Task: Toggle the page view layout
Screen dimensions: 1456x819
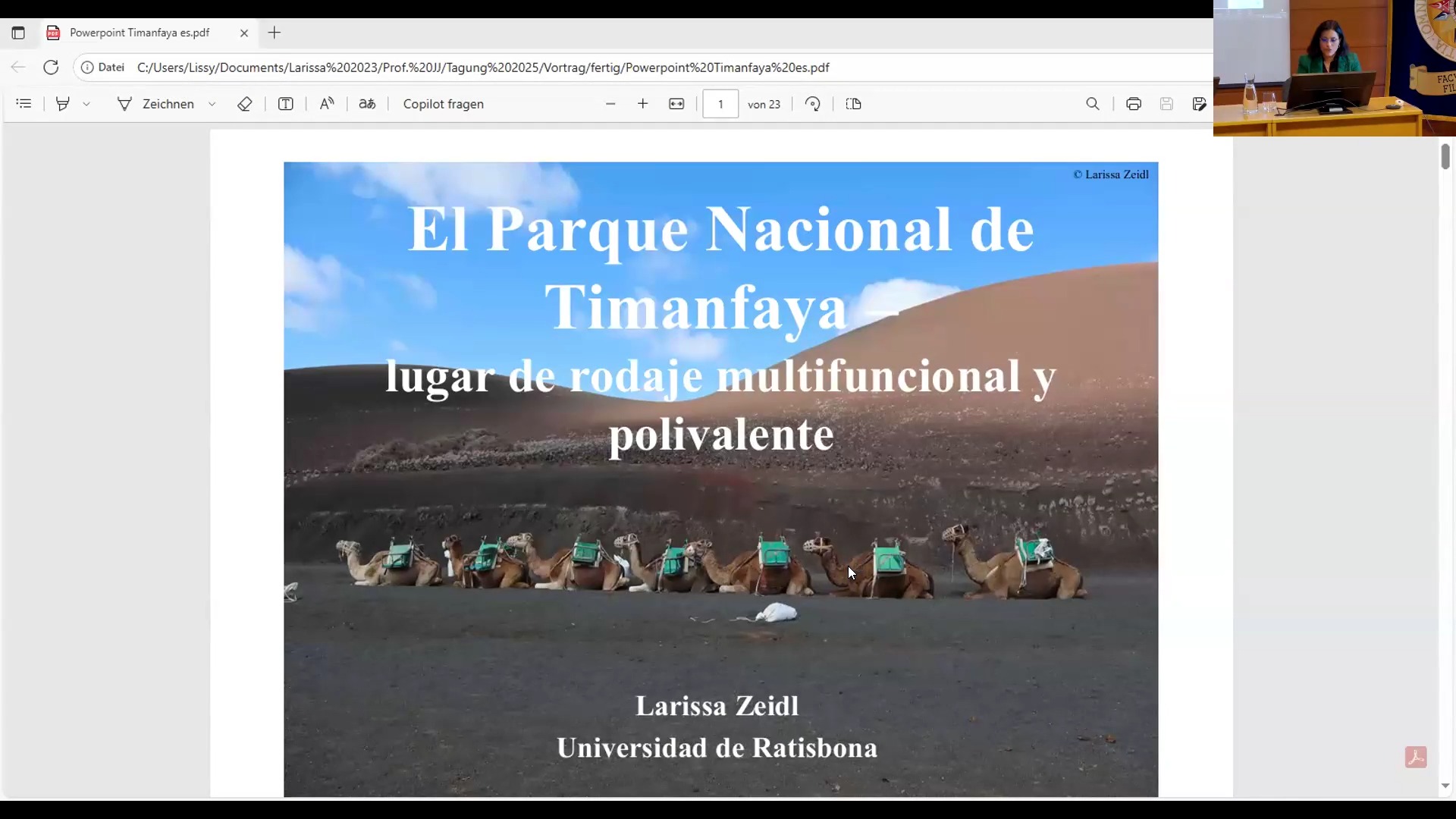Action: point(854,104)
